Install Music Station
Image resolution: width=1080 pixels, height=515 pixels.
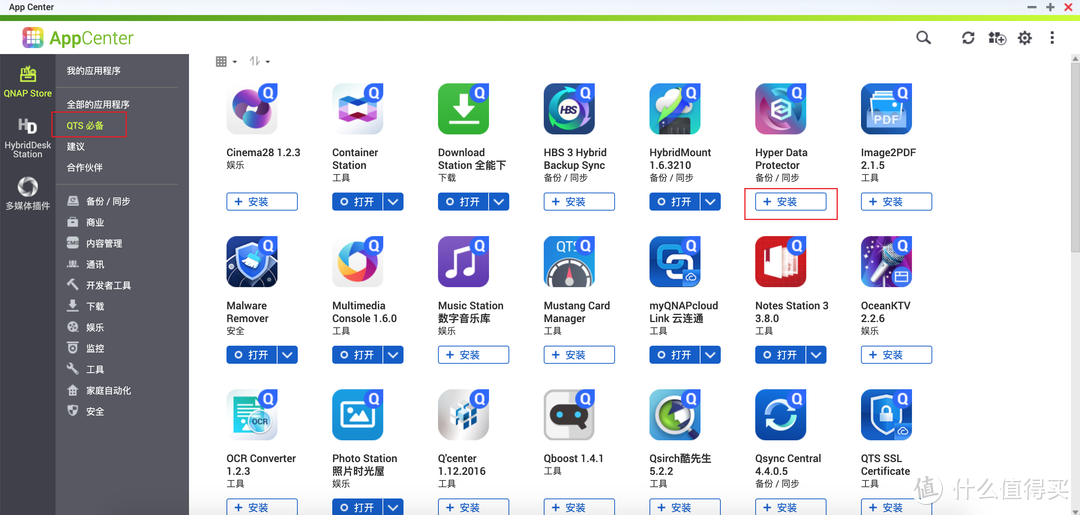tap(473, 355)
